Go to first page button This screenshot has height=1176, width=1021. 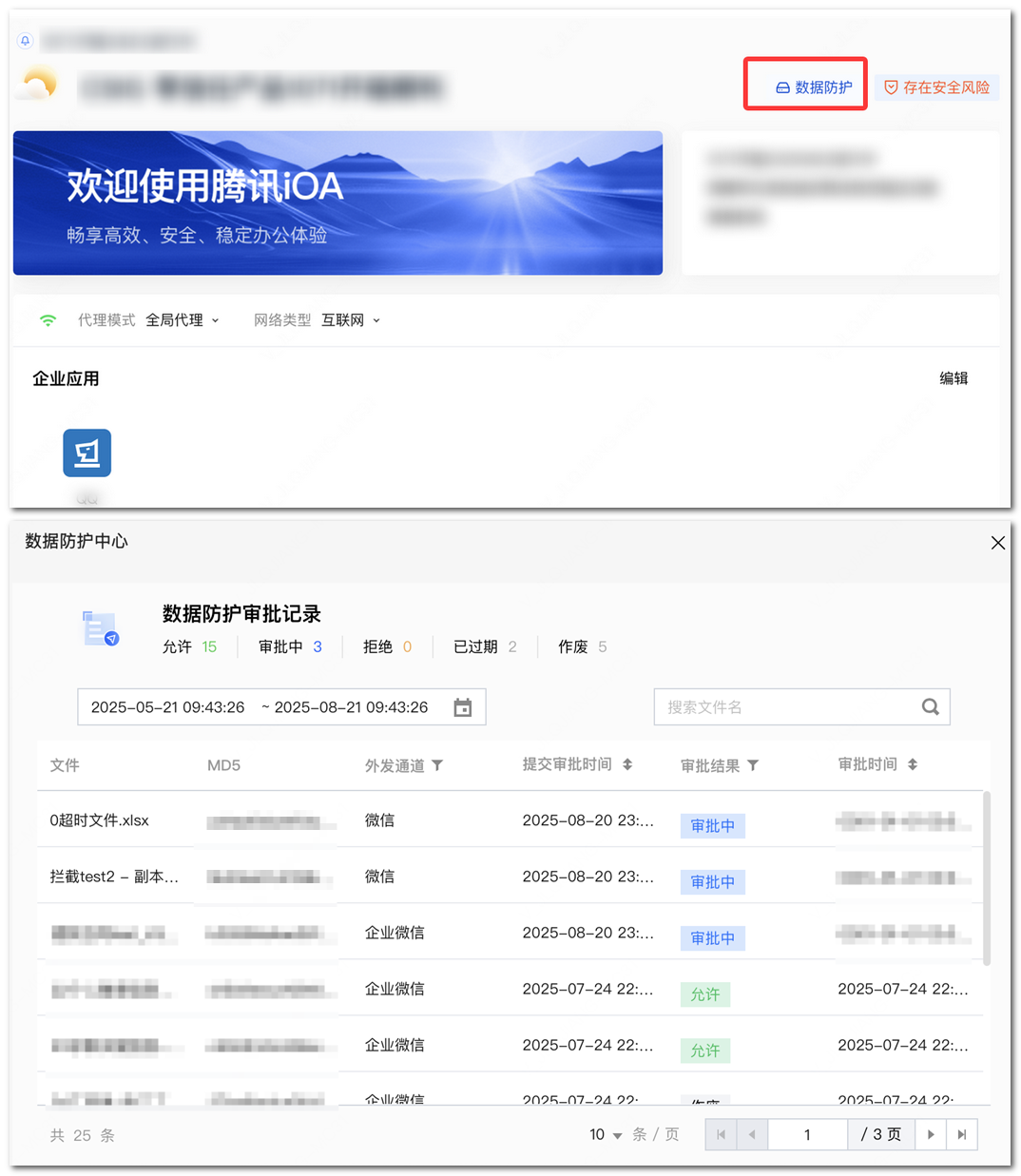pyautogui.click(x=721, y=1134)
